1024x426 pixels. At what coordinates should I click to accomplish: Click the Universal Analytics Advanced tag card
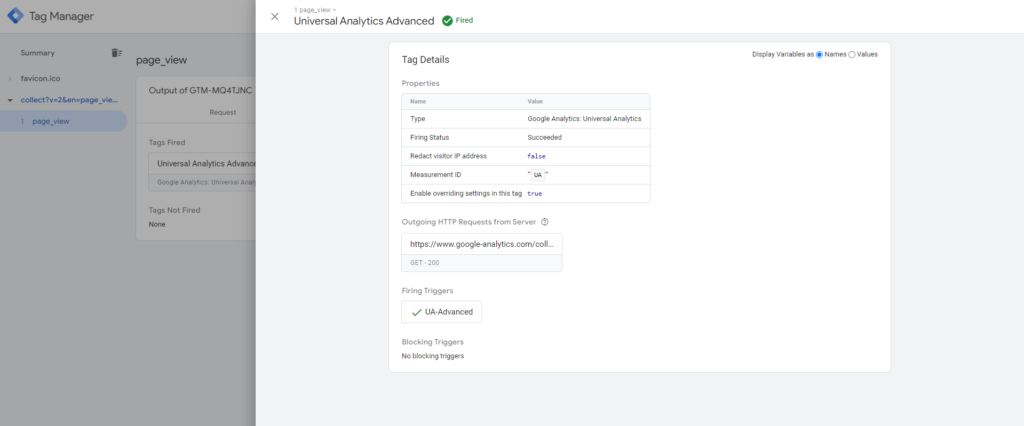[x=202, y=172]
